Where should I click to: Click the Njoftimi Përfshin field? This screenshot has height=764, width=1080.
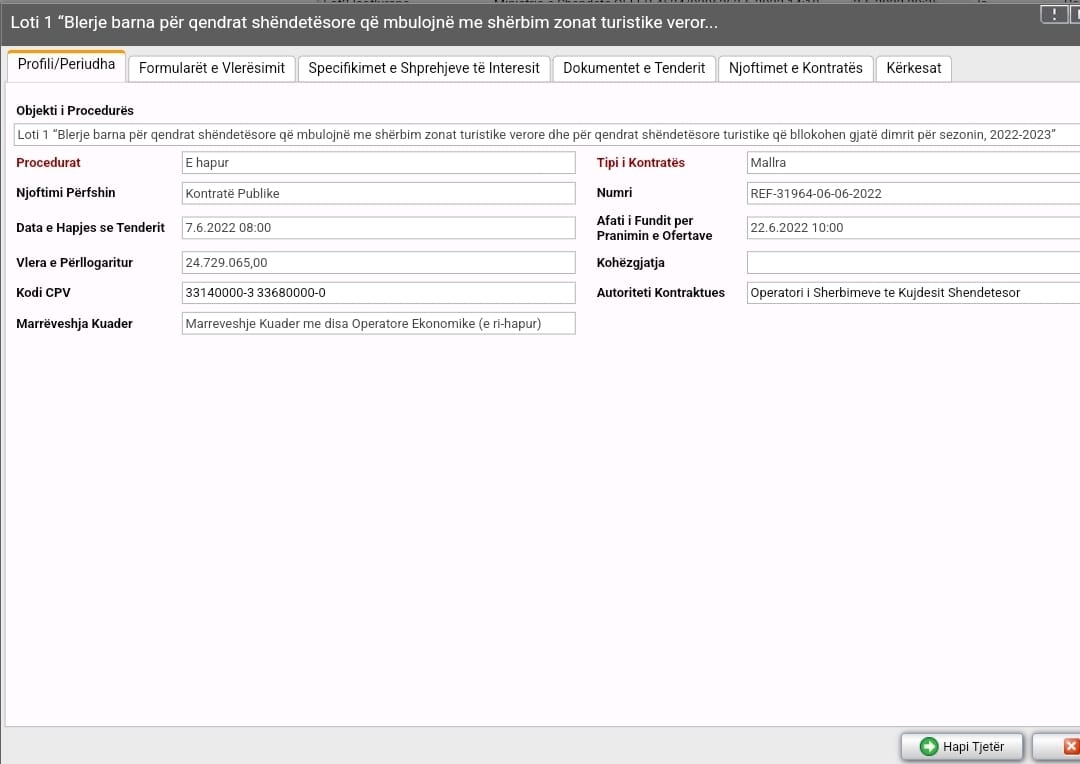tap(378, 193)
